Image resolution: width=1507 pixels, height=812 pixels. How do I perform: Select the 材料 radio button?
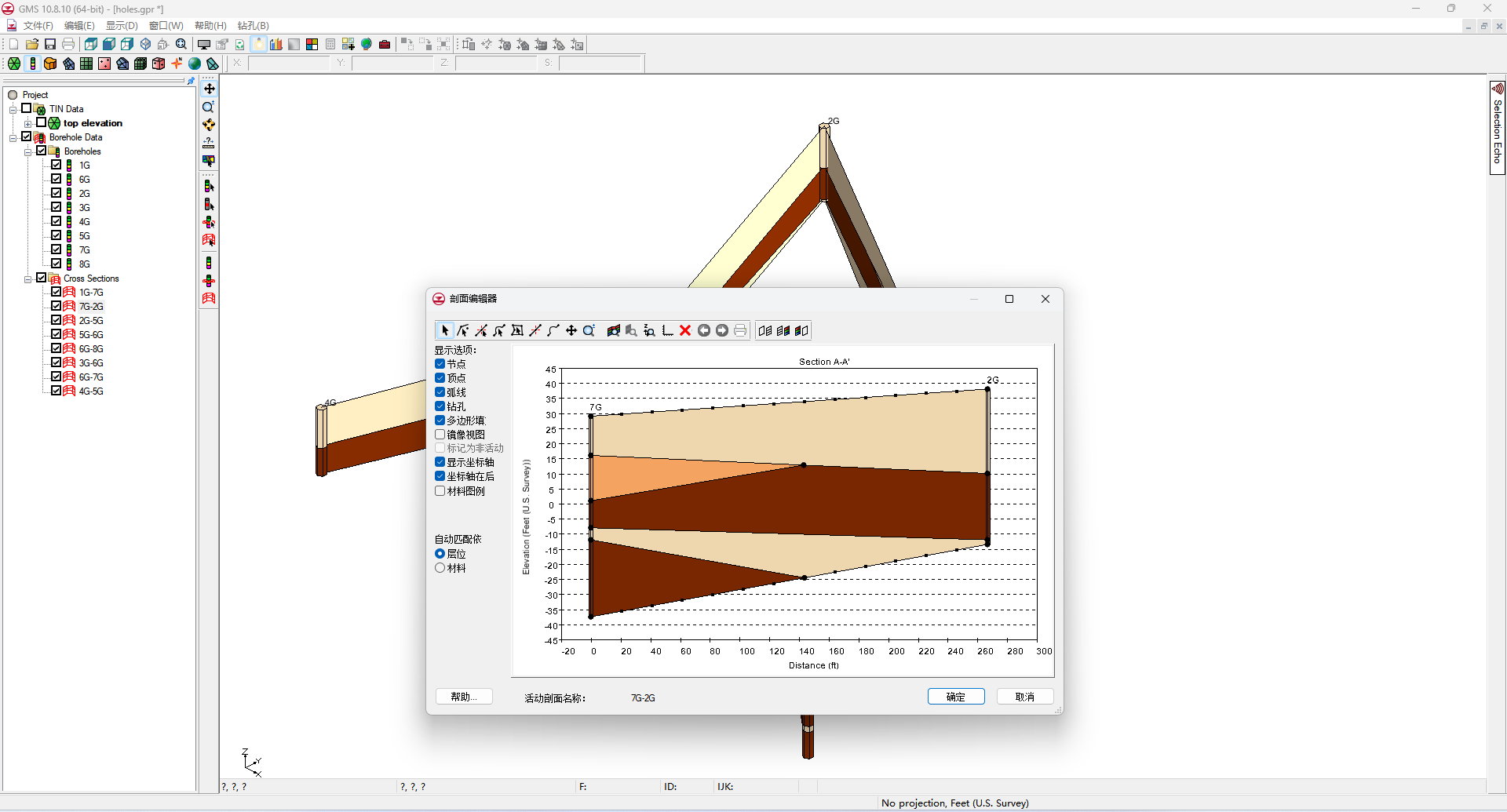pos(440,568)
